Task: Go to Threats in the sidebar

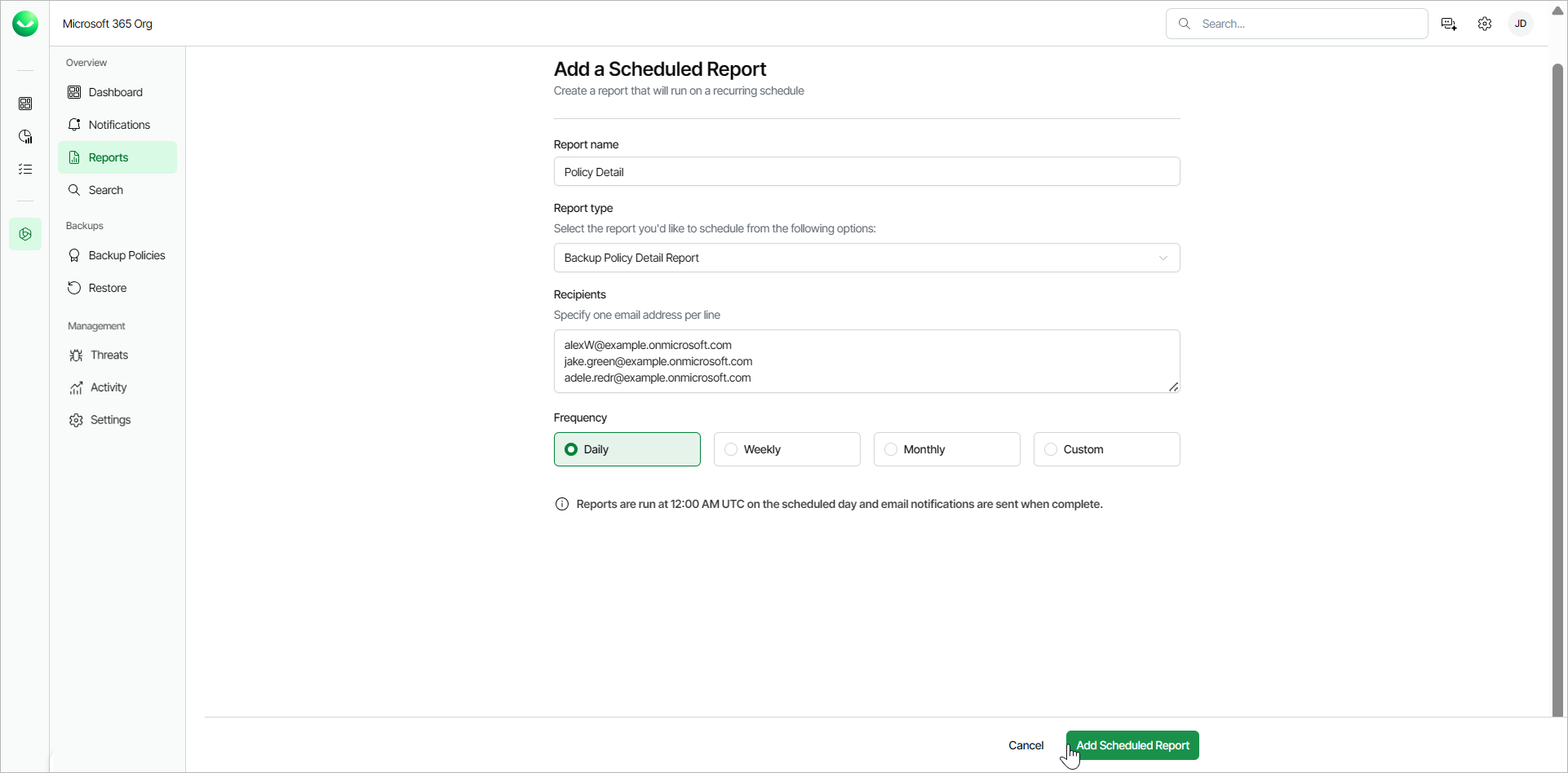Action: pyautogui.click(x=109, y=355)
